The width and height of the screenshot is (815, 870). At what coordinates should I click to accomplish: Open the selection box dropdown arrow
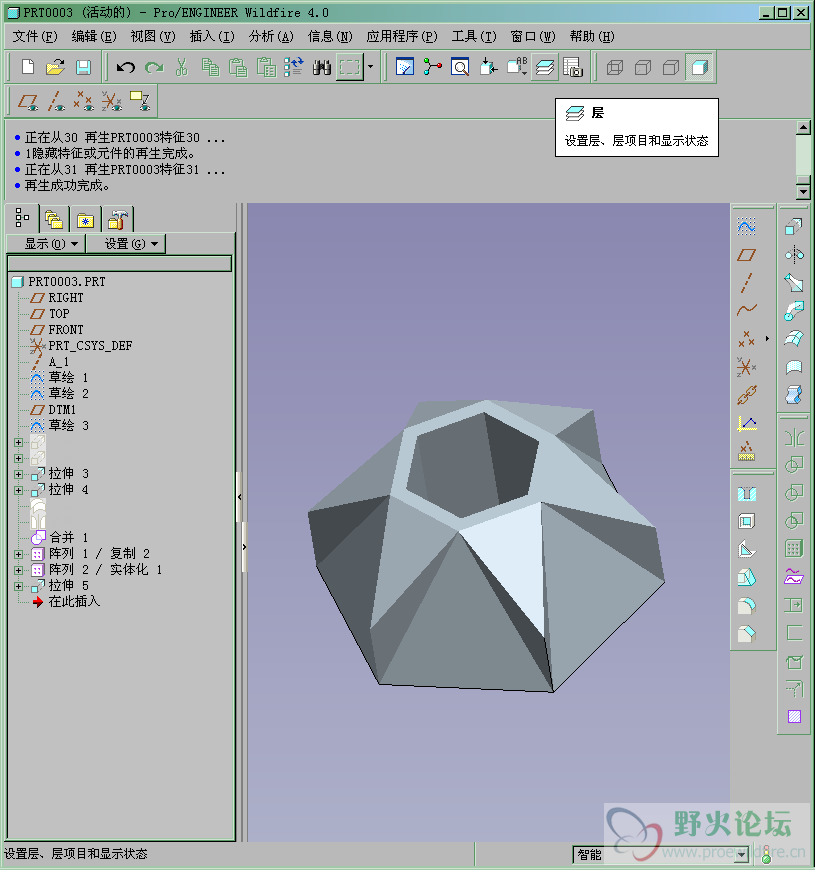click(371, 67)
